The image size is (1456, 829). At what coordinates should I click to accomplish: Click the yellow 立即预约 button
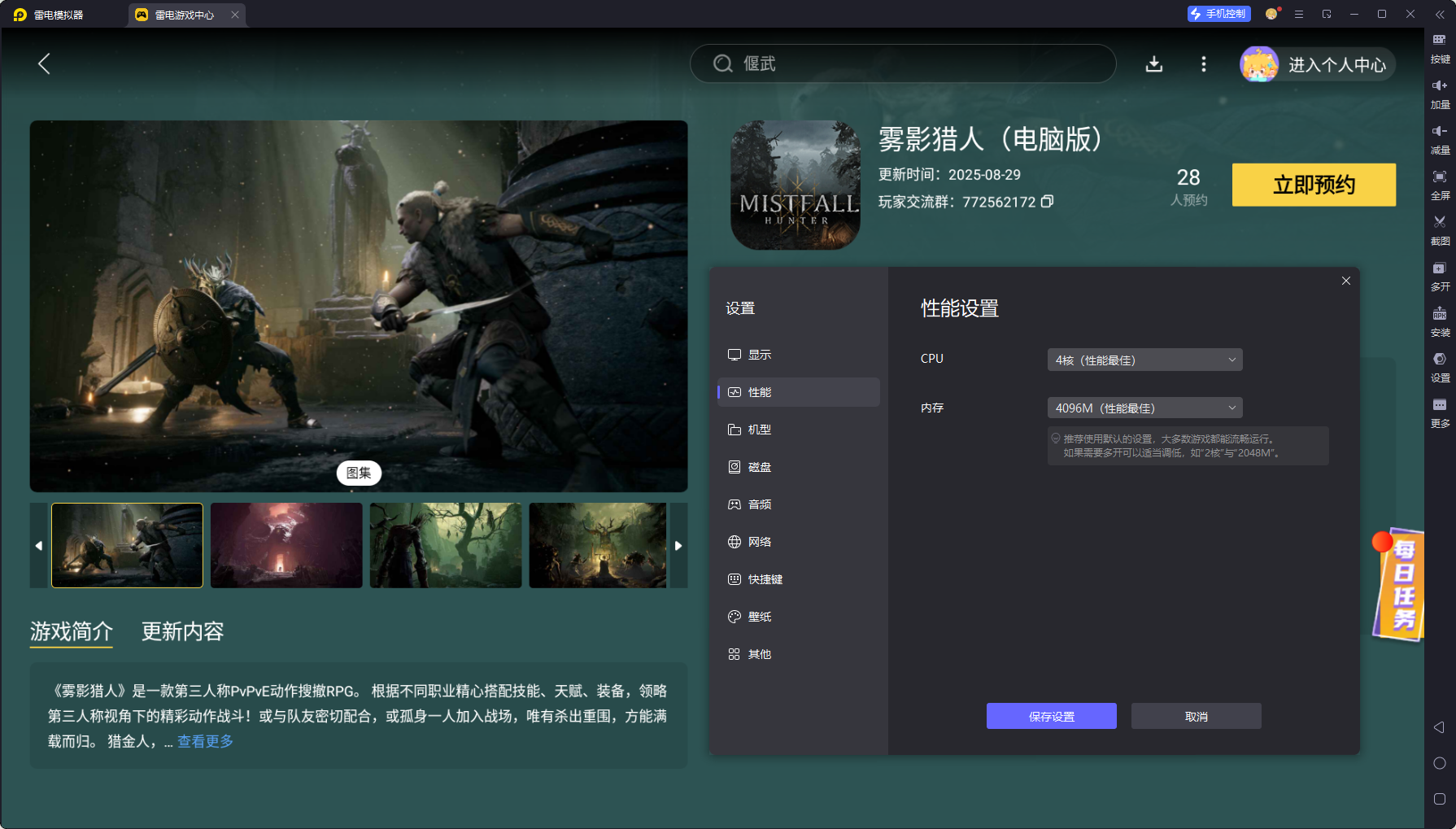(1314, 185)
